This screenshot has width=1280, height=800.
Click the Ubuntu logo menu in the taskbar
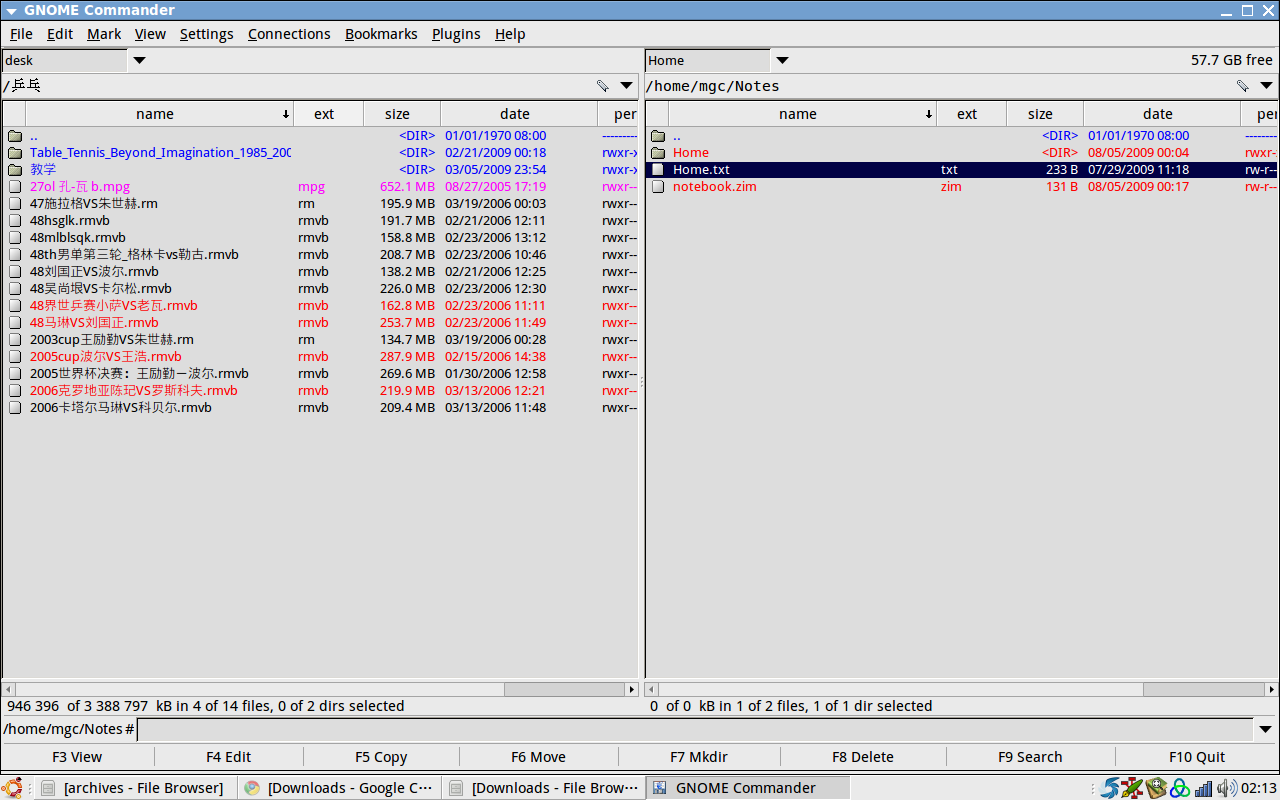13,788
